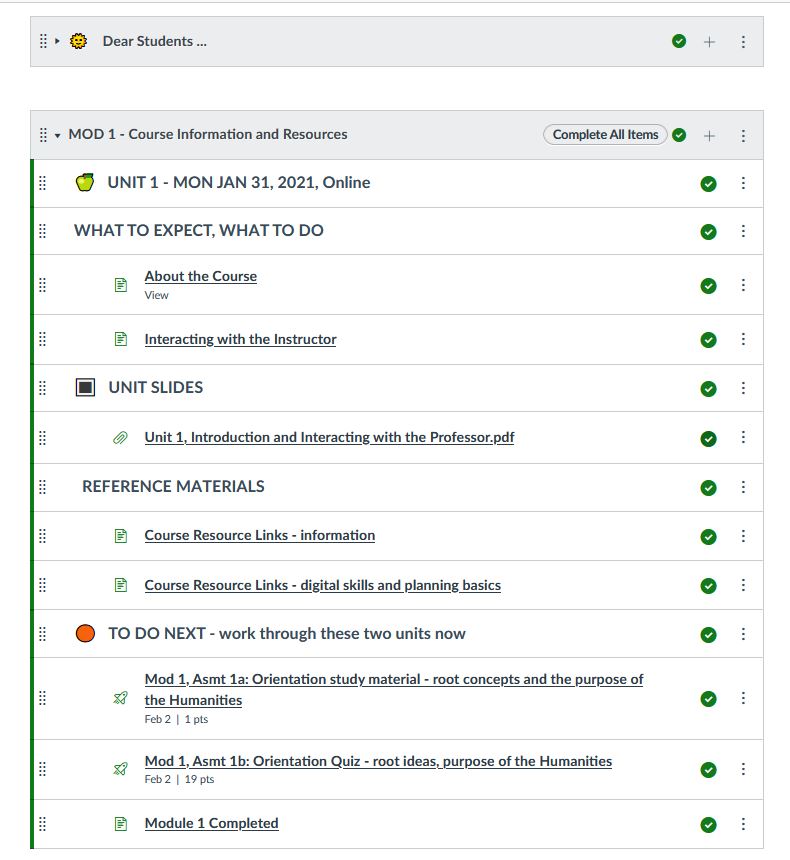
Task: Collapse the MOD 1 module using its arrow
Action: [58, 135]
